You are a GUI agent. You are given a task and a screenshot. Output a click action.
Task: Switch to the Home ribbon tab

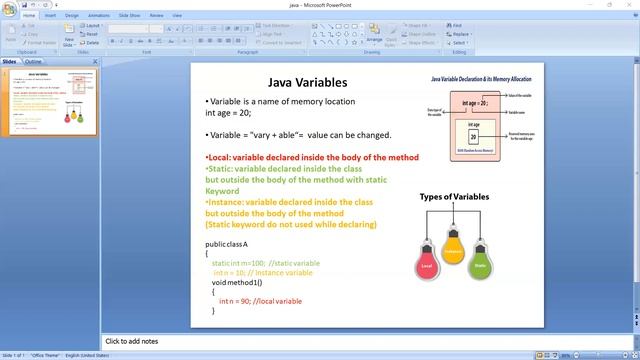point(29,16)
